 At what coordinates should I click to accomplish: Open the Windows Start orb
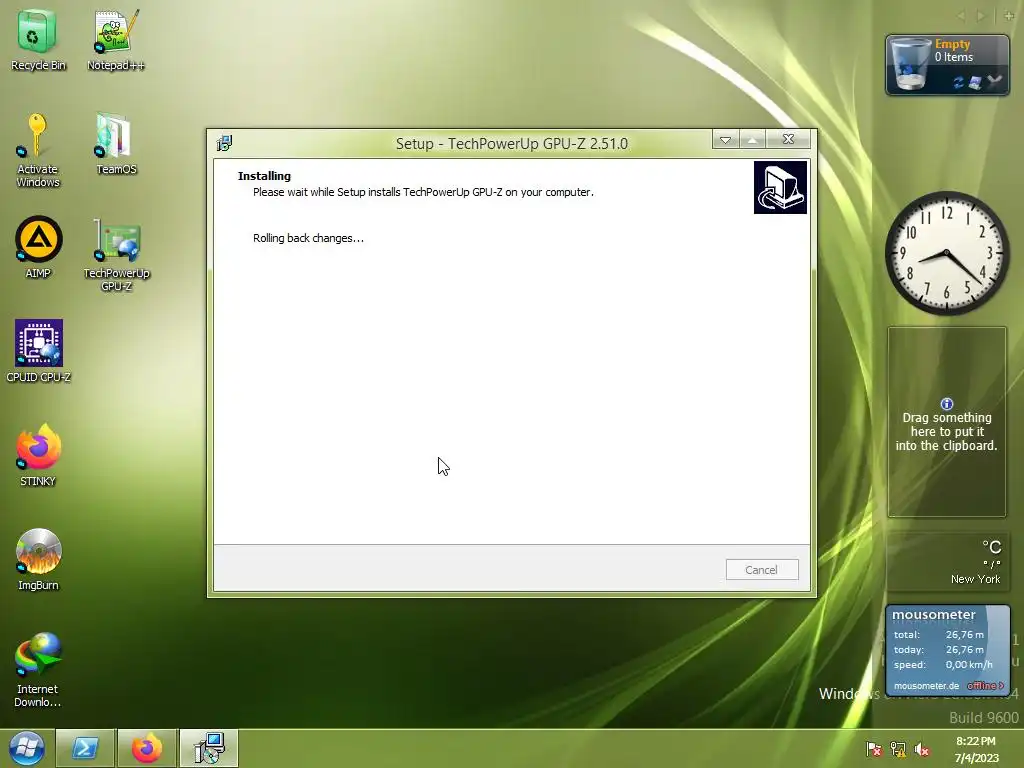pyautogui.click(x=26, y=748)
